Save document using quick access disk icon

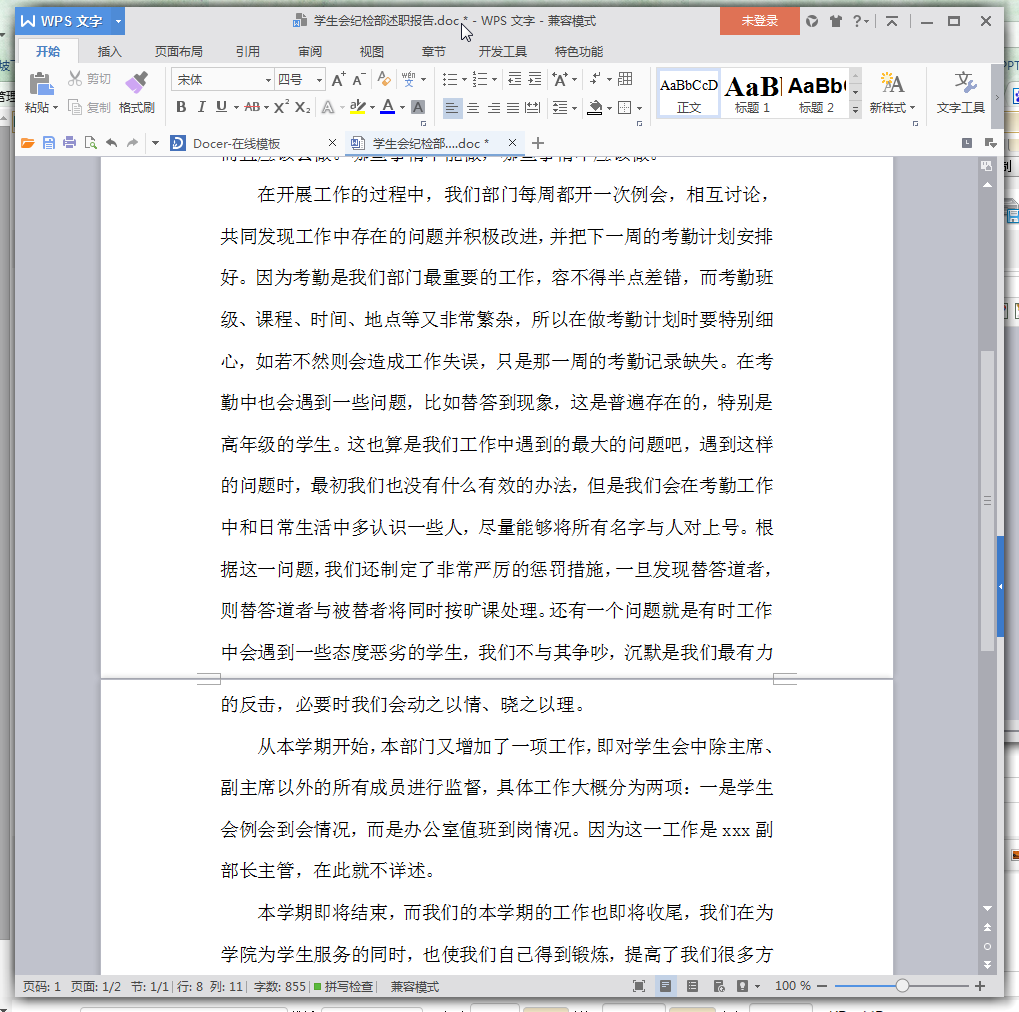pos(49,143)
